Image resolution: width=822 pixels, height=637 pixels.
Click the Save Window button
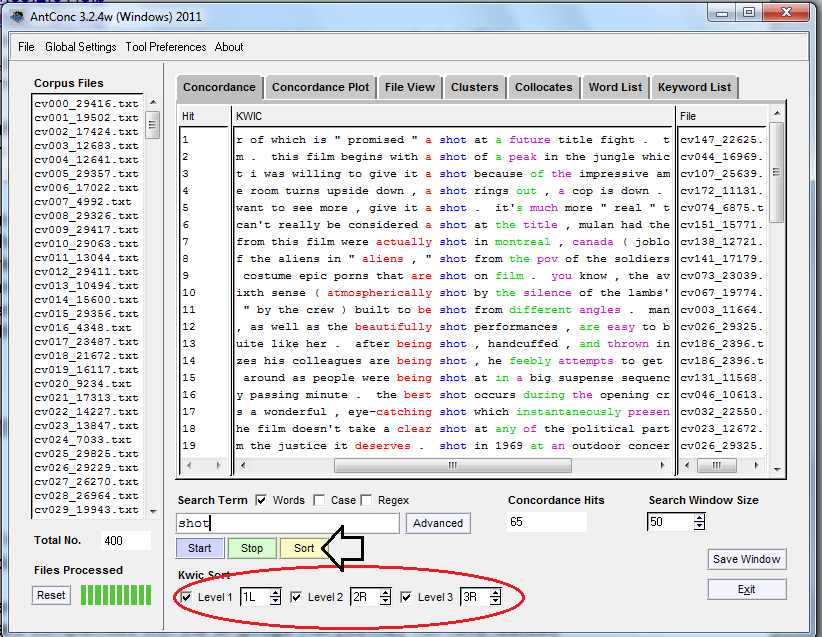point(746,559)
